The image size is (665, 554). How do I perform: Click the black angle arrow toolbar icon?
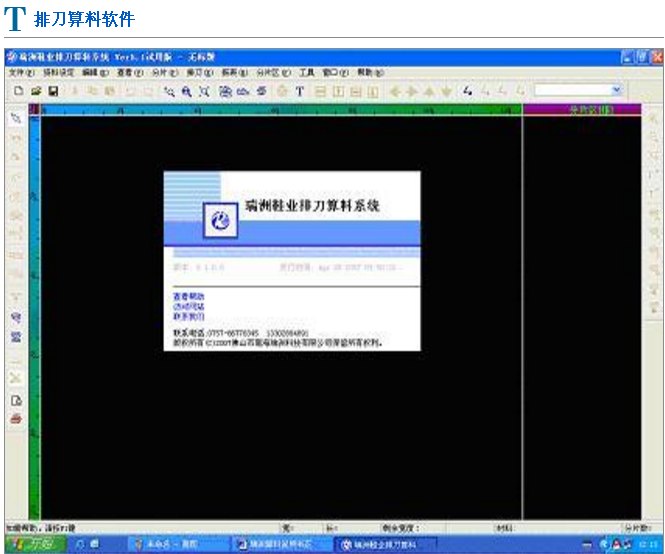point(467,91)
